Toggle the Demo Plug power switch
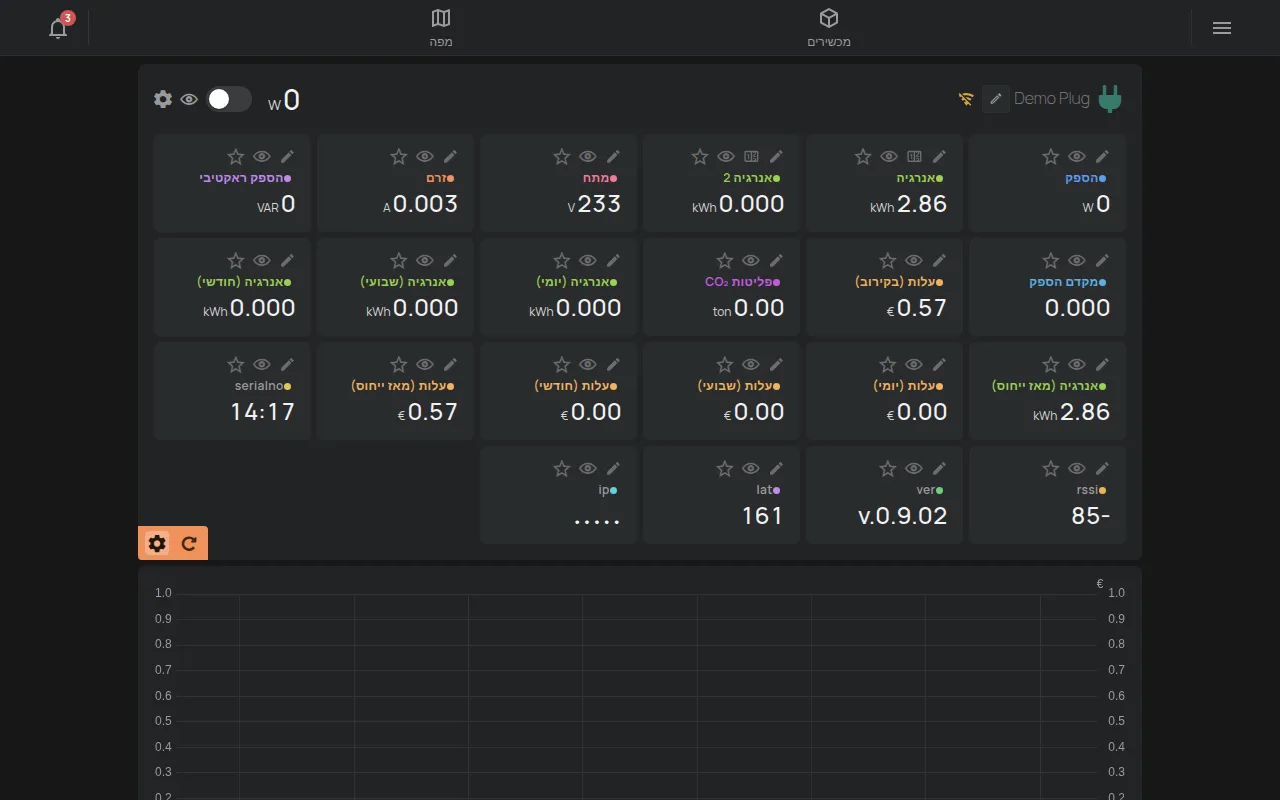 (229, 99)
